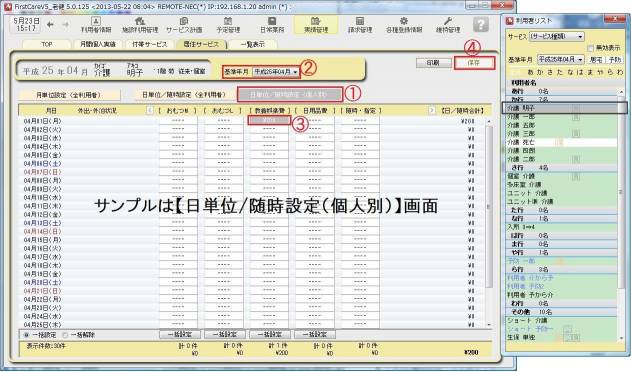Click 一括設定 button under 教養娯楽費 column
The height and width of the screenshot is (372, 631).
point(269,335)
